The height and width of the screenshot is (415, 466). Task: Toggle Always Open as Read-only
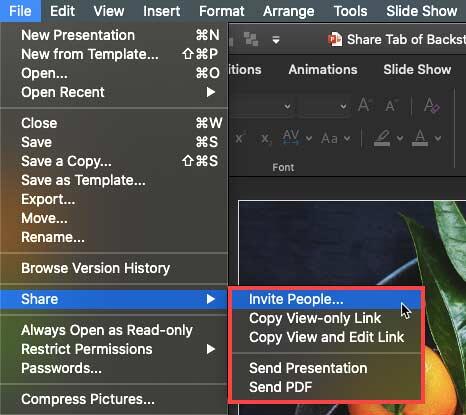tap(114, 330)
